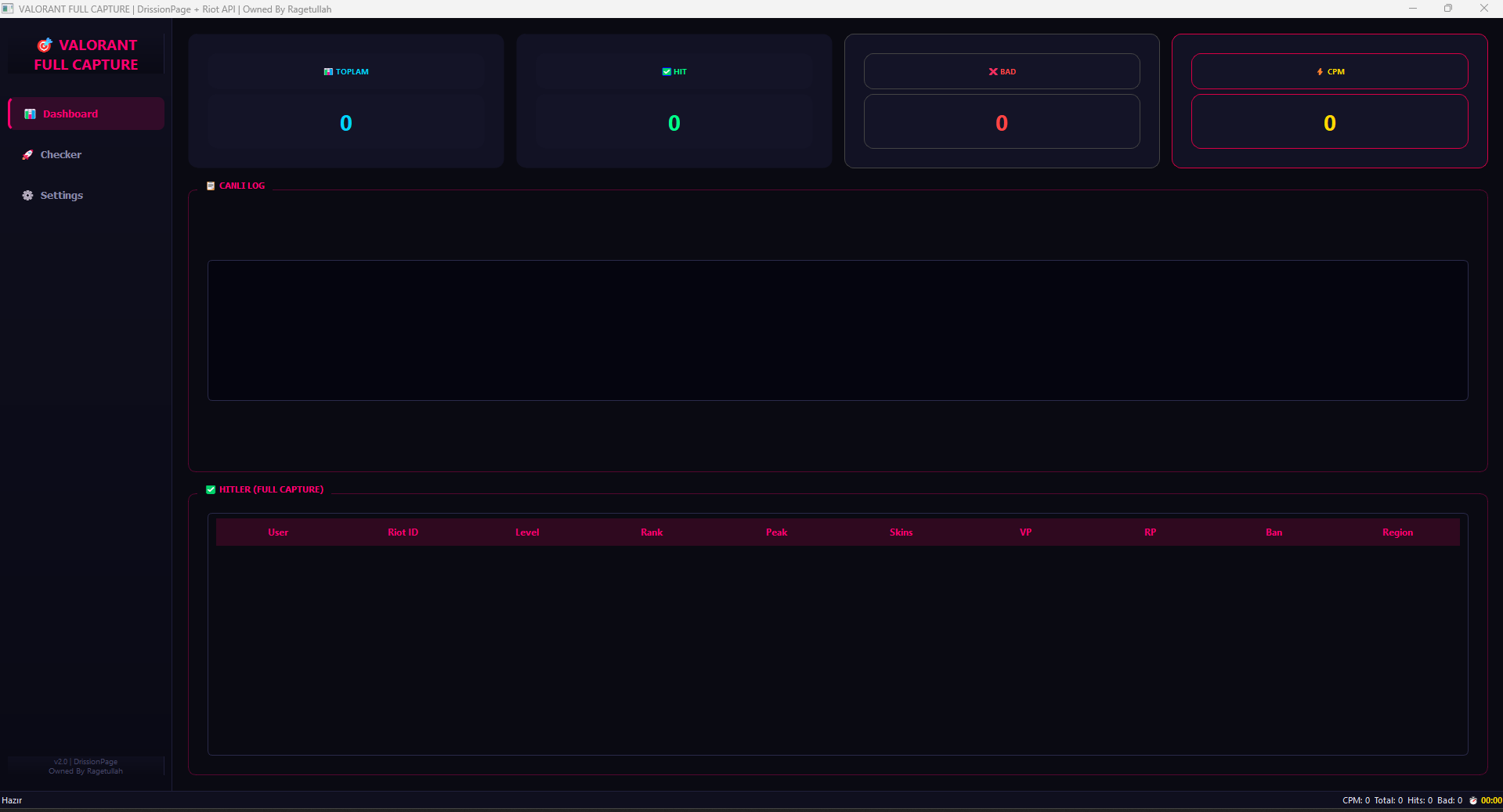Screen dimensions: 1503x812
Task: Click the 00:00 elapsed timer
Action: [x=1491, y=800]
